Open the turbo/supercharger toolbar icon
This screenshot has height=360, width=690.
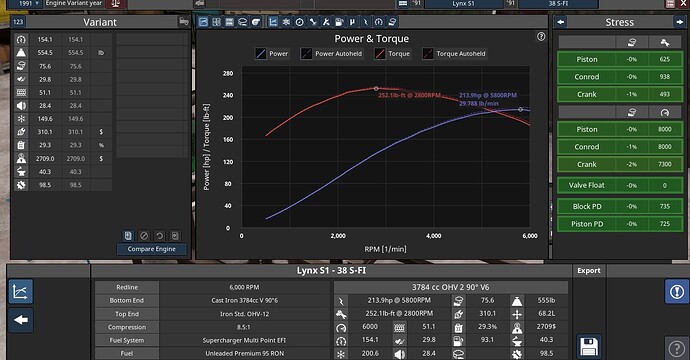256,22
